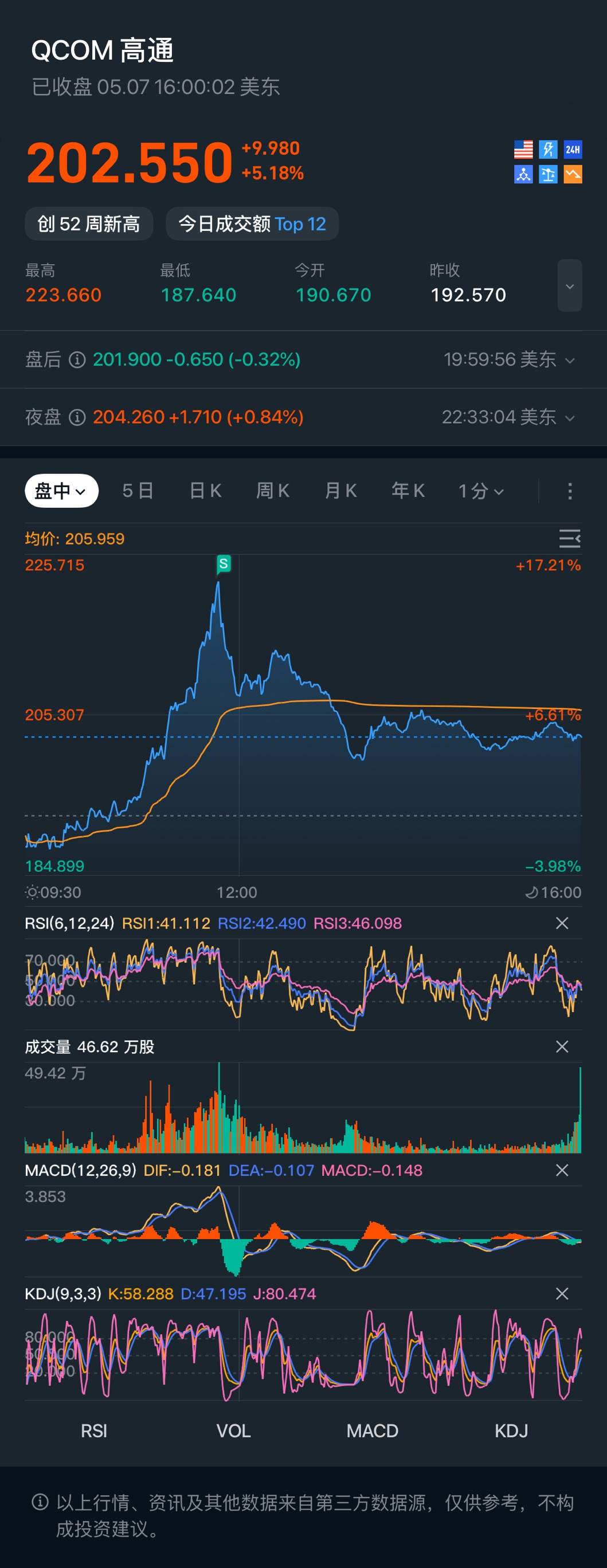Expand the quote details dropdown arrow

click(x=570, y=285)
